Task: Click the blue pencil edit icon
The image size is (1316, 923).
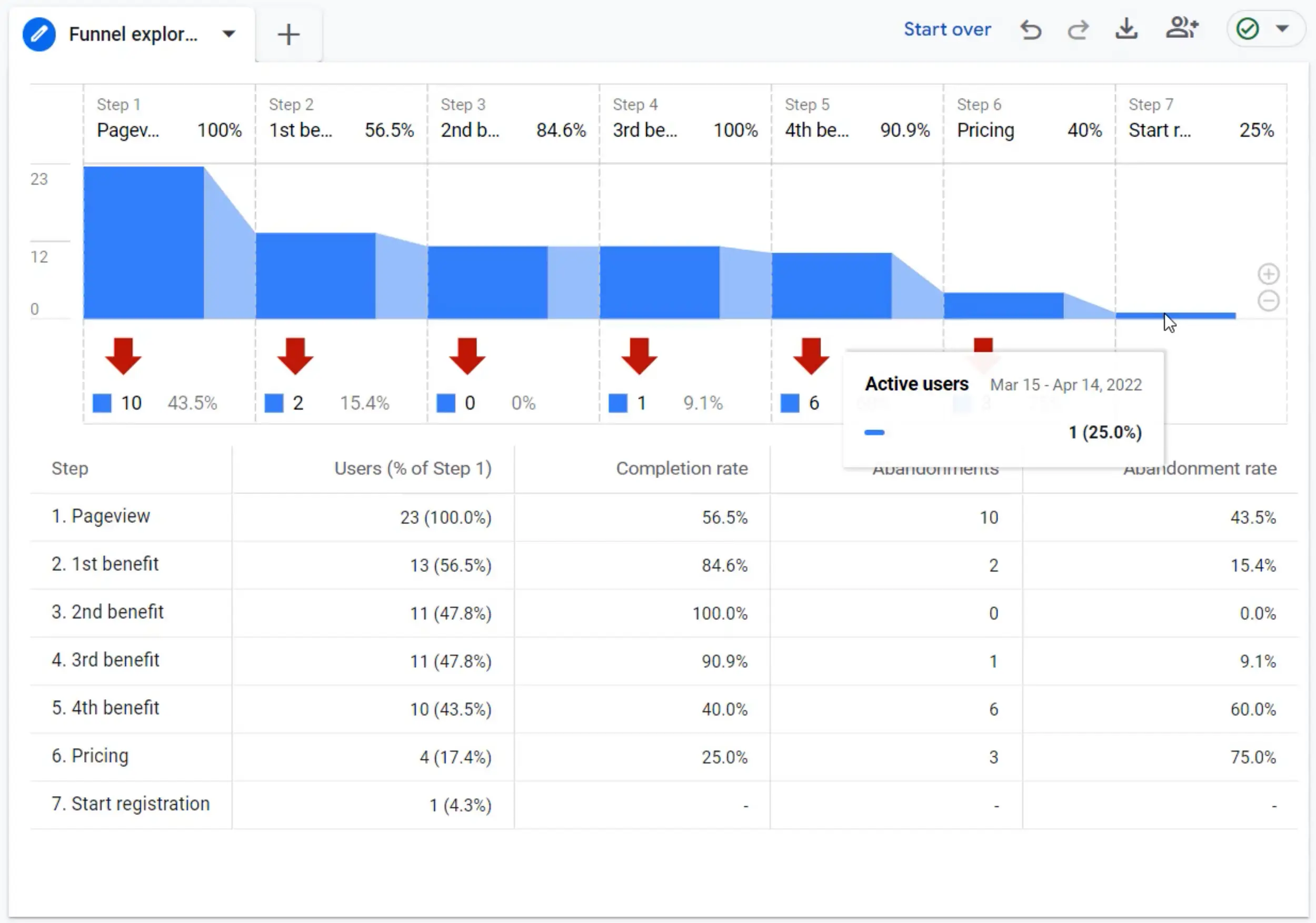Action: 39,34
